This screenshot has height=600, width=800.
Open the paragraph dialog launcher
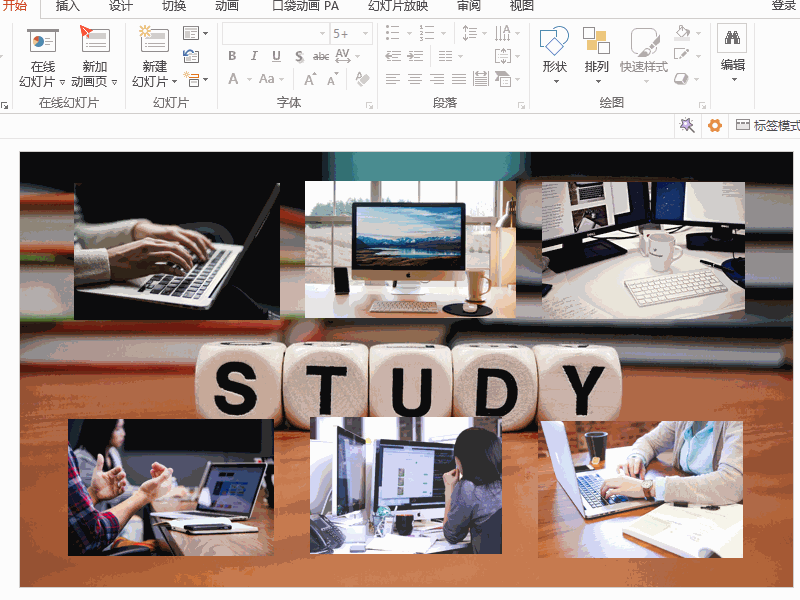click(x=521, y=106)
